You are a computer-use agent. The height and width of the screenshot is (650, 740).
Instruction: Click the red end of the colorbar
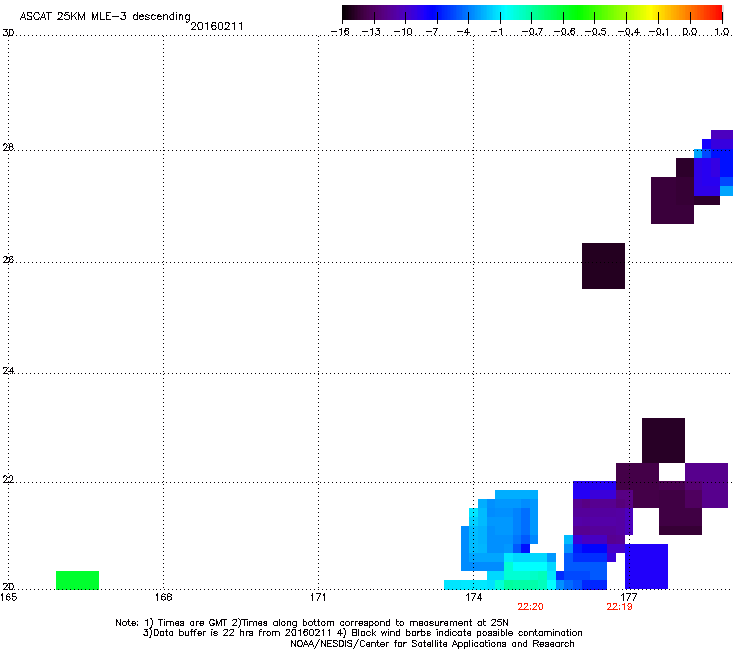point(715,12)
